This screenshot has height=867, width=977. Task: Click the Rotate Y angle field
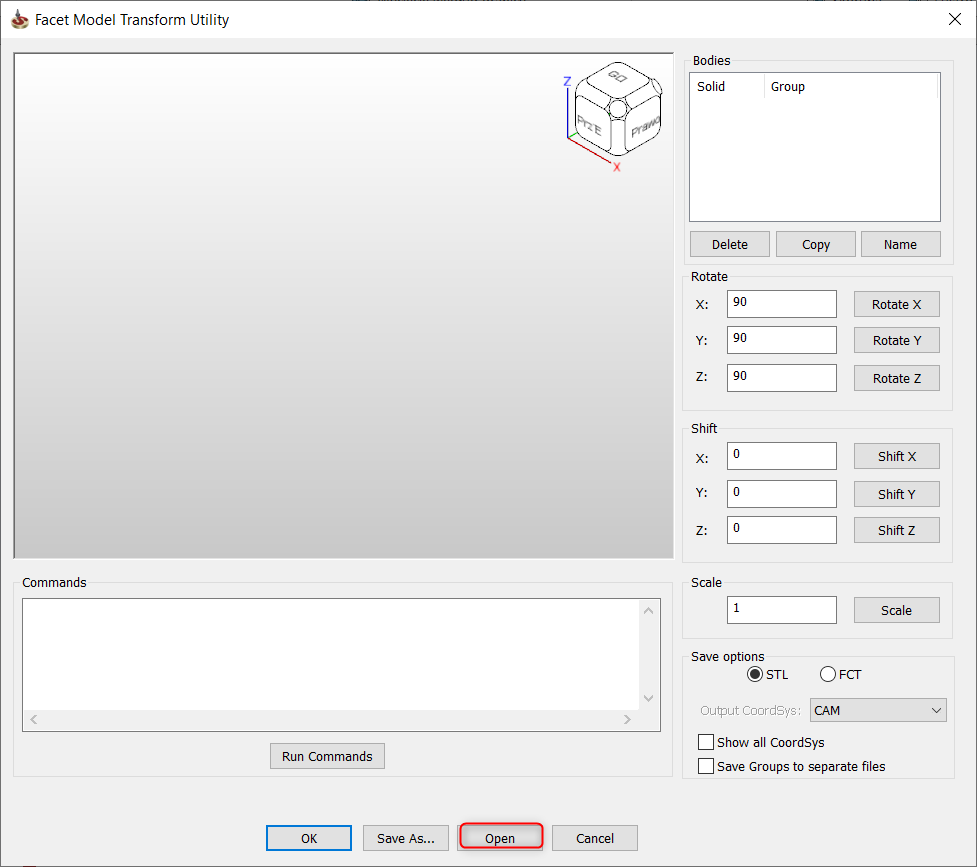(x=781, y=340)
